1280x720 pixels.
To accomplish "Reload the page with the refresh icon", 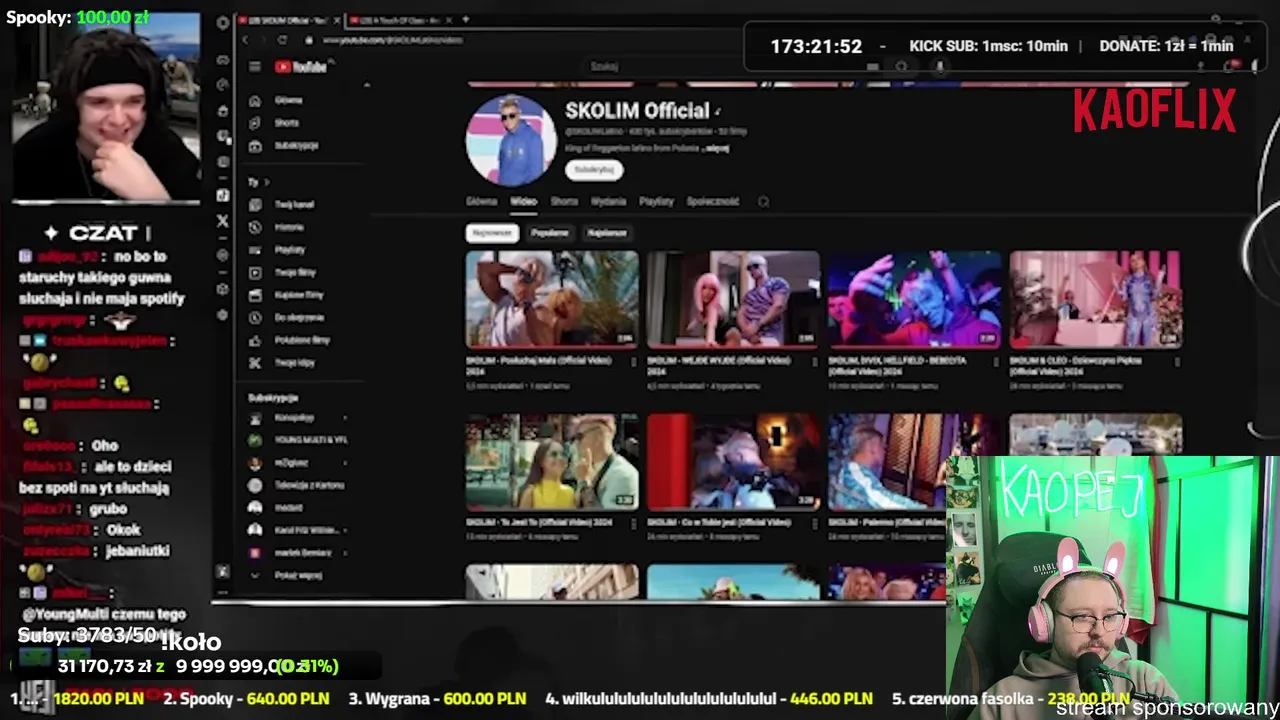I will (x=283, y=40).
